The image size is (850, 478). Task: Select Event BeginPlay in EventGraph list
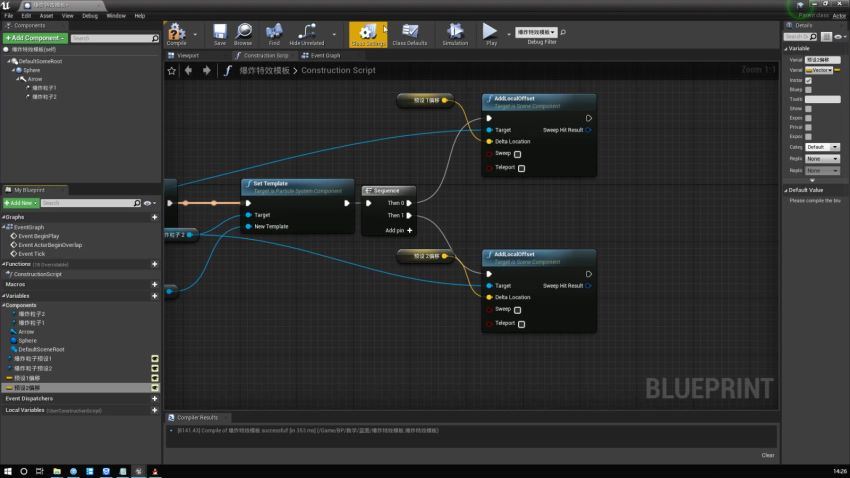pos(38,236)
